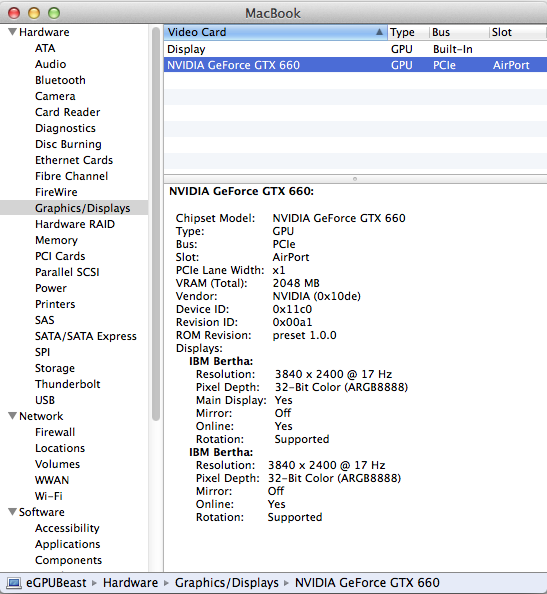This screenshot has width=547, height=594.
Task: Select Firewall under Network
Action: [55, 432]
